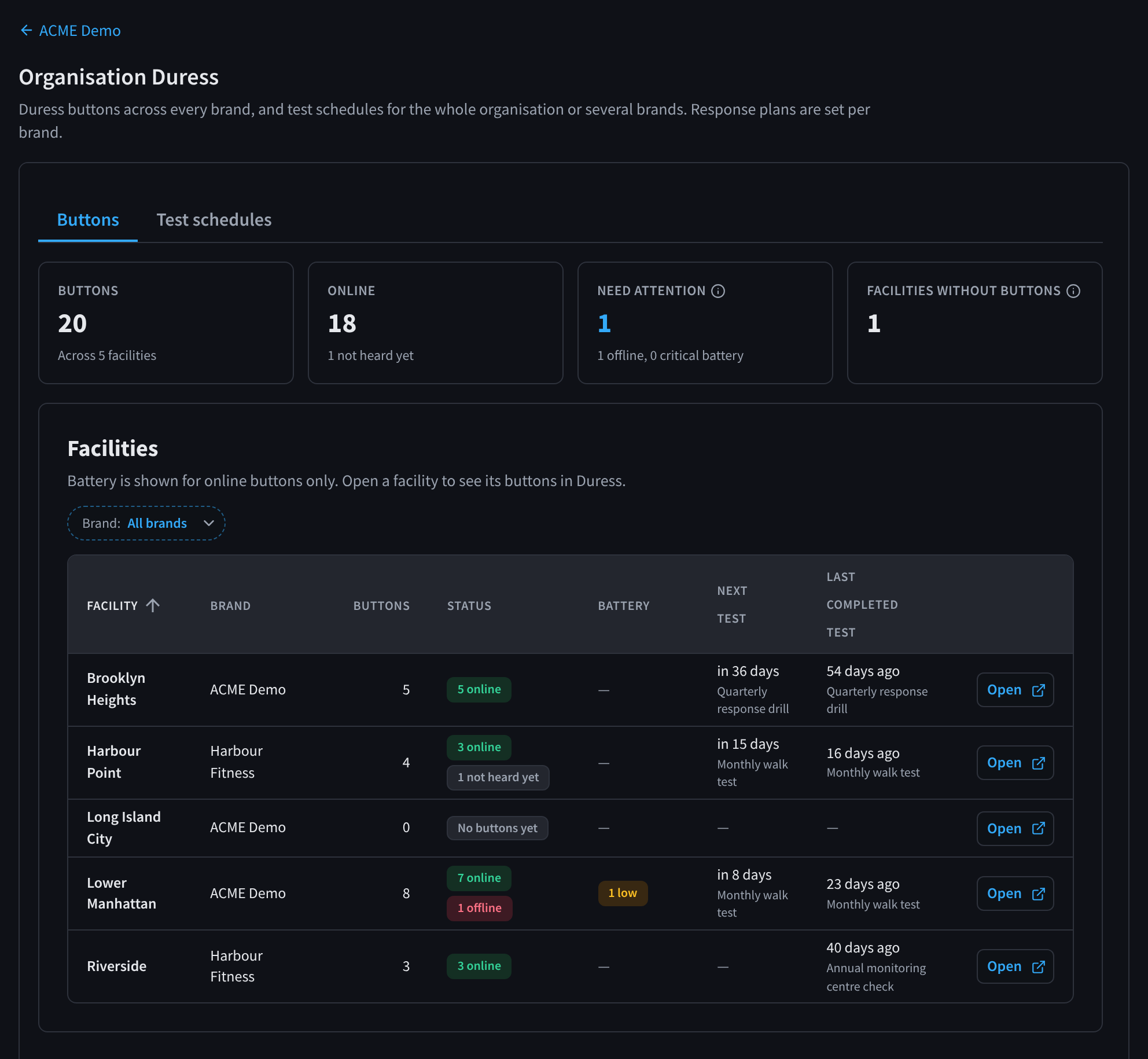Image resolution: width=1148 pixels, height=1059 pixels.
Task: Click the Buttons column header in table
Action: 381,605
